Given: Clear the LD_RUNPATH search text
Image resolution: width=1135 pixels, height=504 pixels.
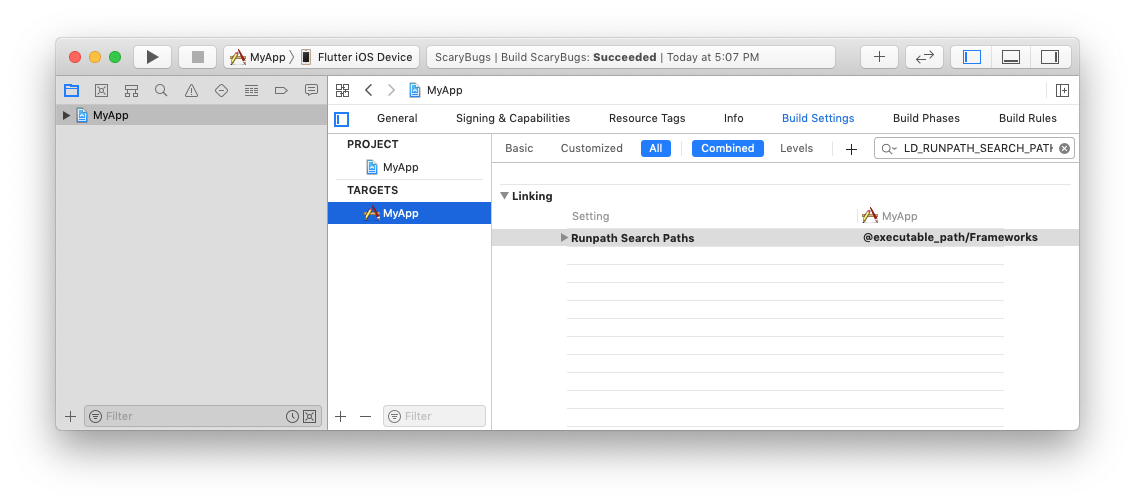Looking at the screenshot, I should (x=1064, y=148).
